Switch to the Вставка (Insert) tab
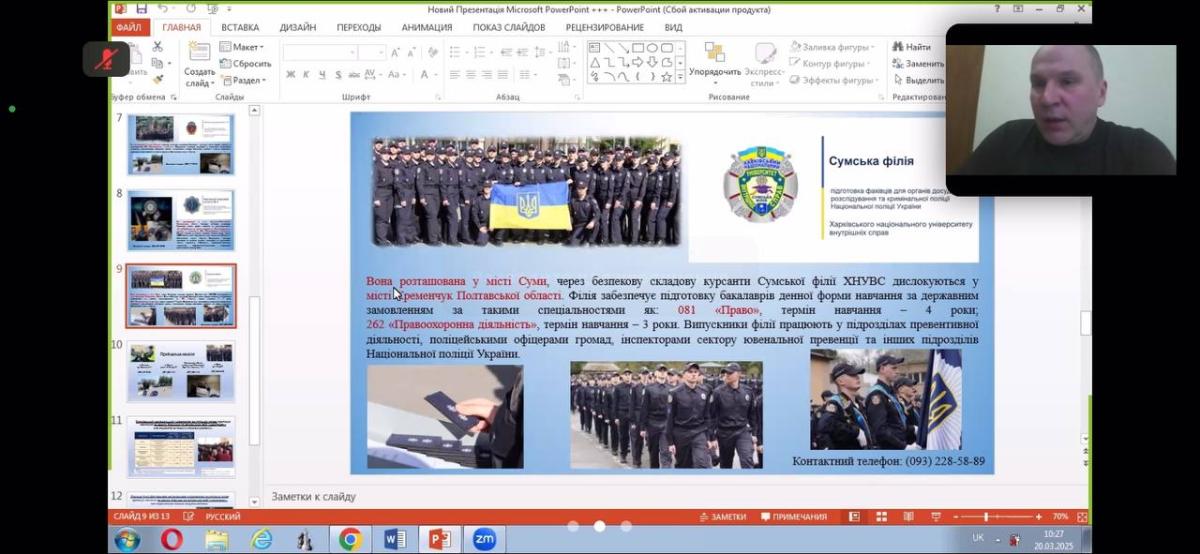This screenshot has height=554, width=1200. point(240,27)
